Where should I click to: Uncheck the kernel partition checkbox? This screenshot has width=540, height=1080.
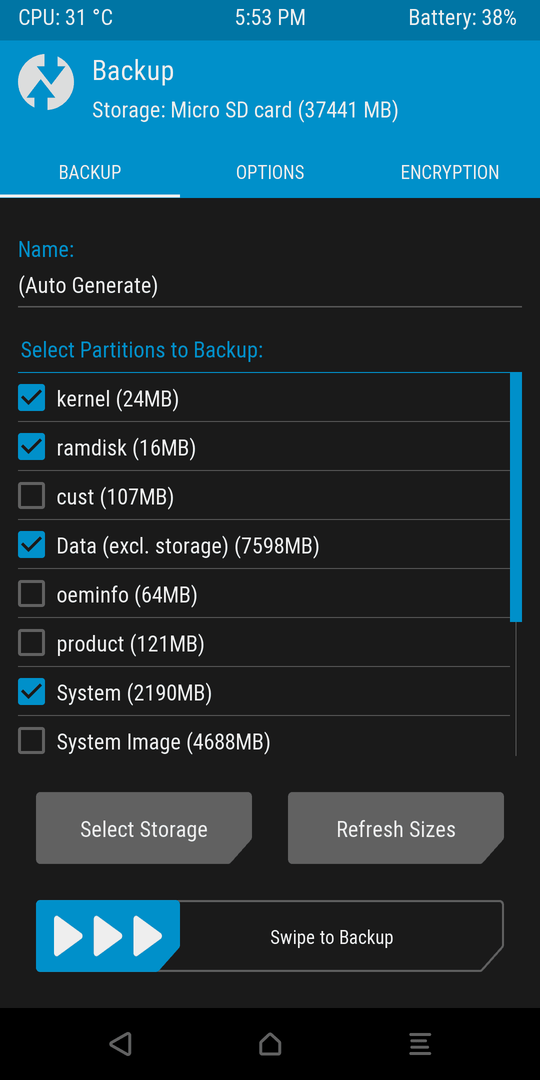pos(32,398)
